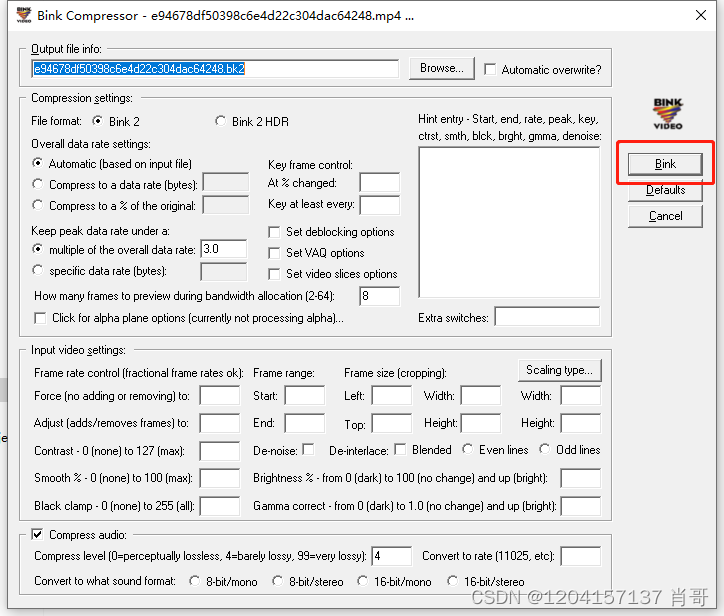The height and width of the screenshot is (616, 724).
Task: Choose Automatic data rate option
Action: coord(38,163)
